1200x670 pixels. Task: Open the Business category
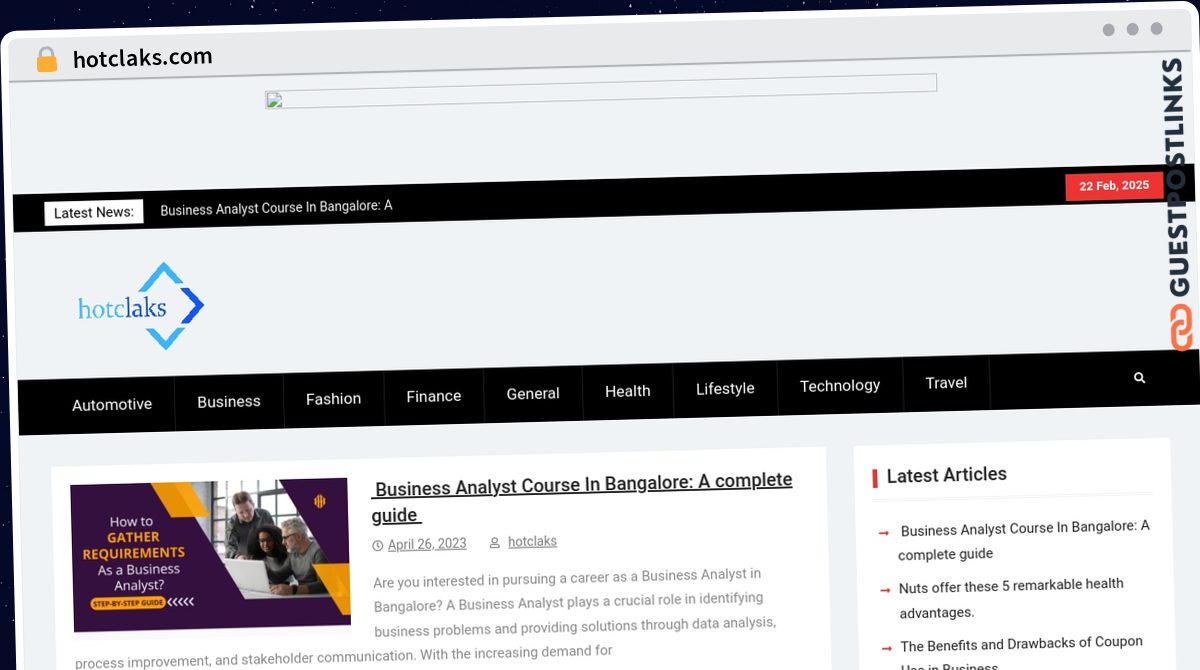[x=229, y=401]
